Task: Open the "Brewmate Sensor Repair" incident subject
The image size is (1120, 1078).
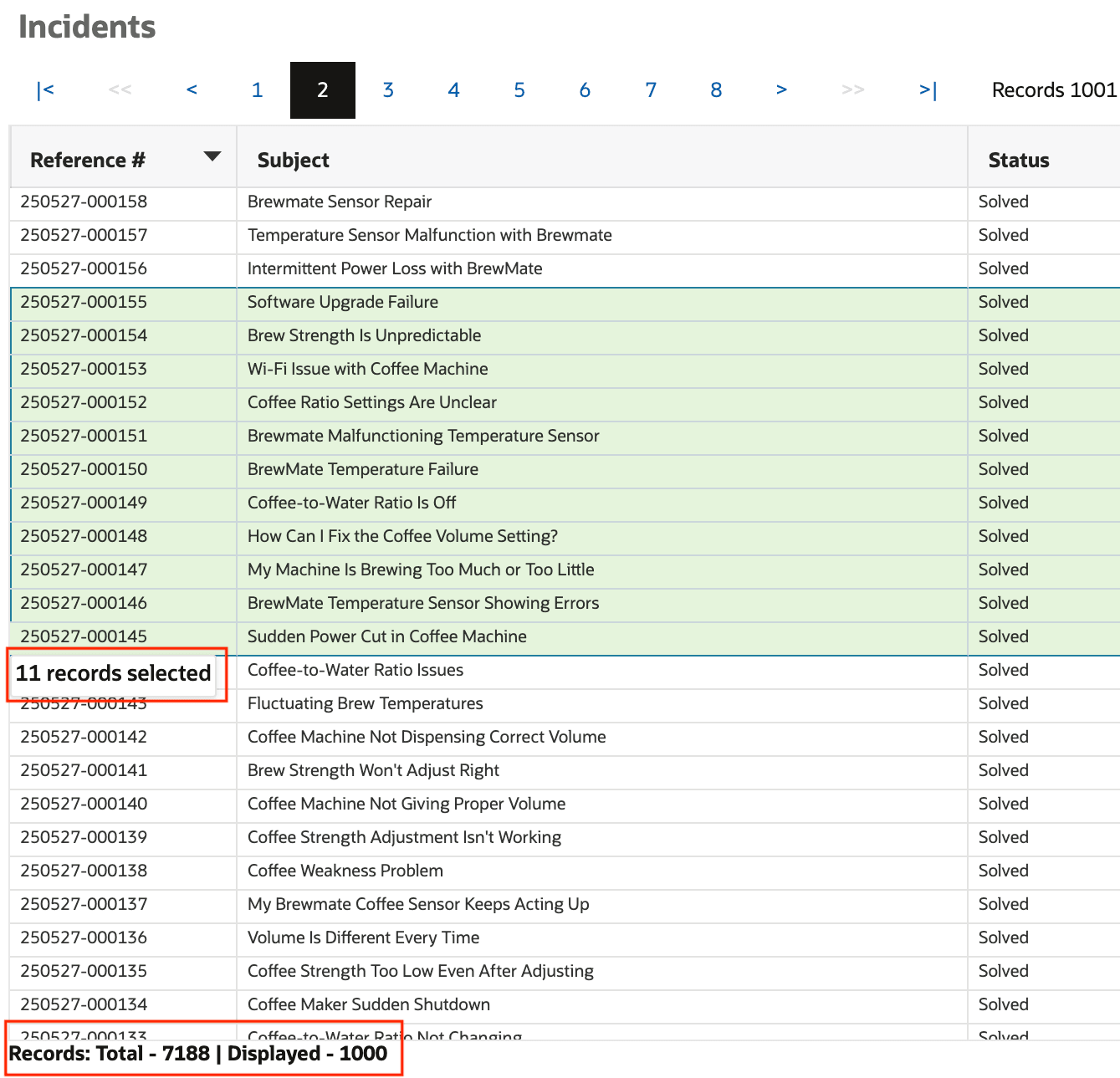Action: point(340,202)
